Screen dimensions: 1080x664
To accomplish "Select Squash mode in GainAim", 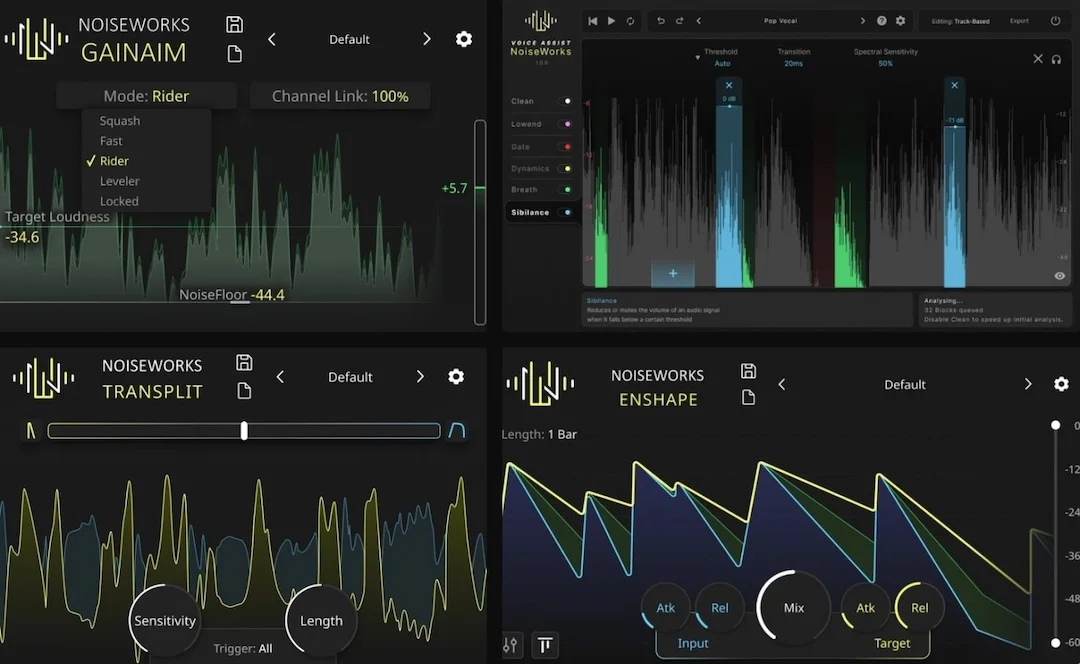I will pyautogui.click(x=120, y=121).
